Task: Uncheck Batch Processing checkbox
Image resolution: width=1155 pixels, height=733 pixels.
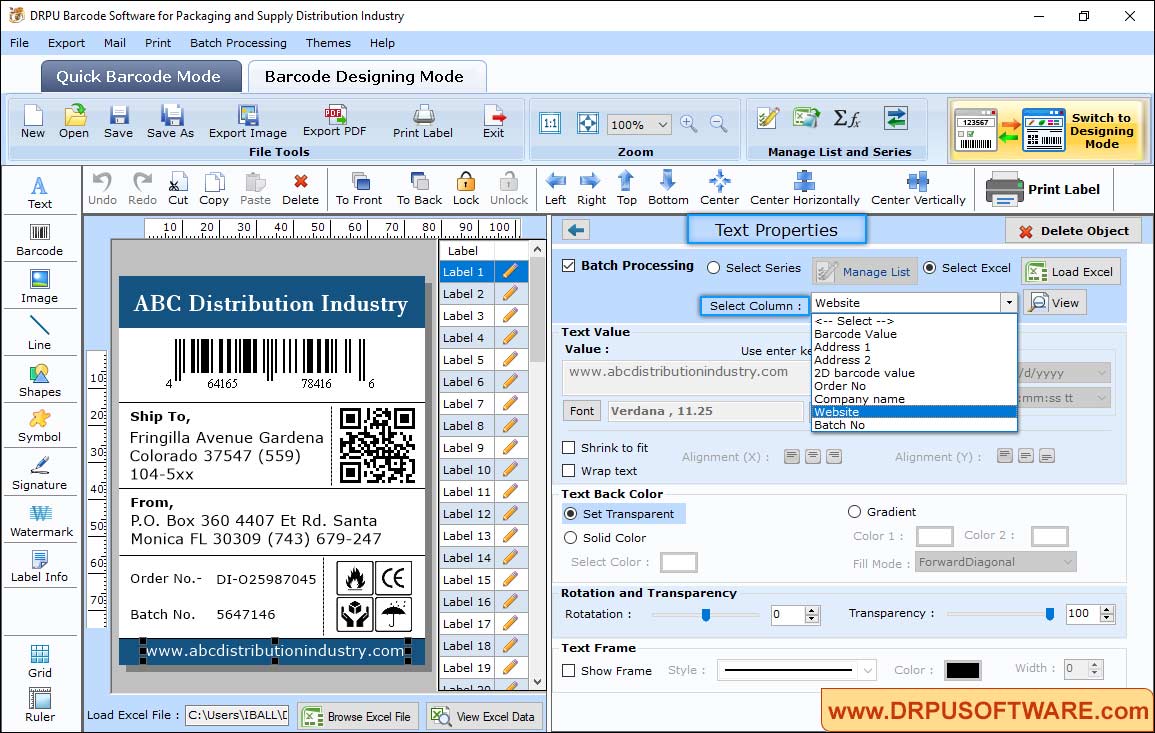Action: point(569,266)
